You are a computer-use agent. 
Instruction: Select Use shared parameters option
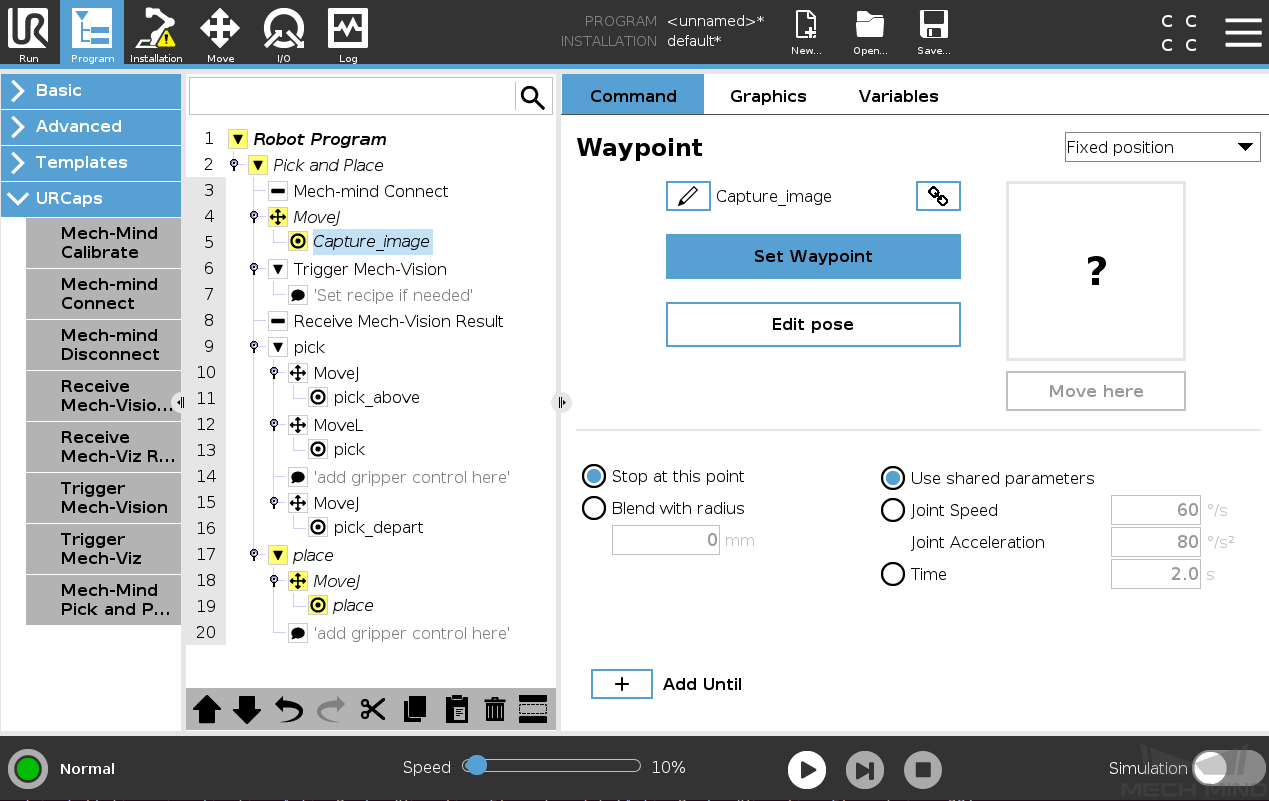[893, 478]
